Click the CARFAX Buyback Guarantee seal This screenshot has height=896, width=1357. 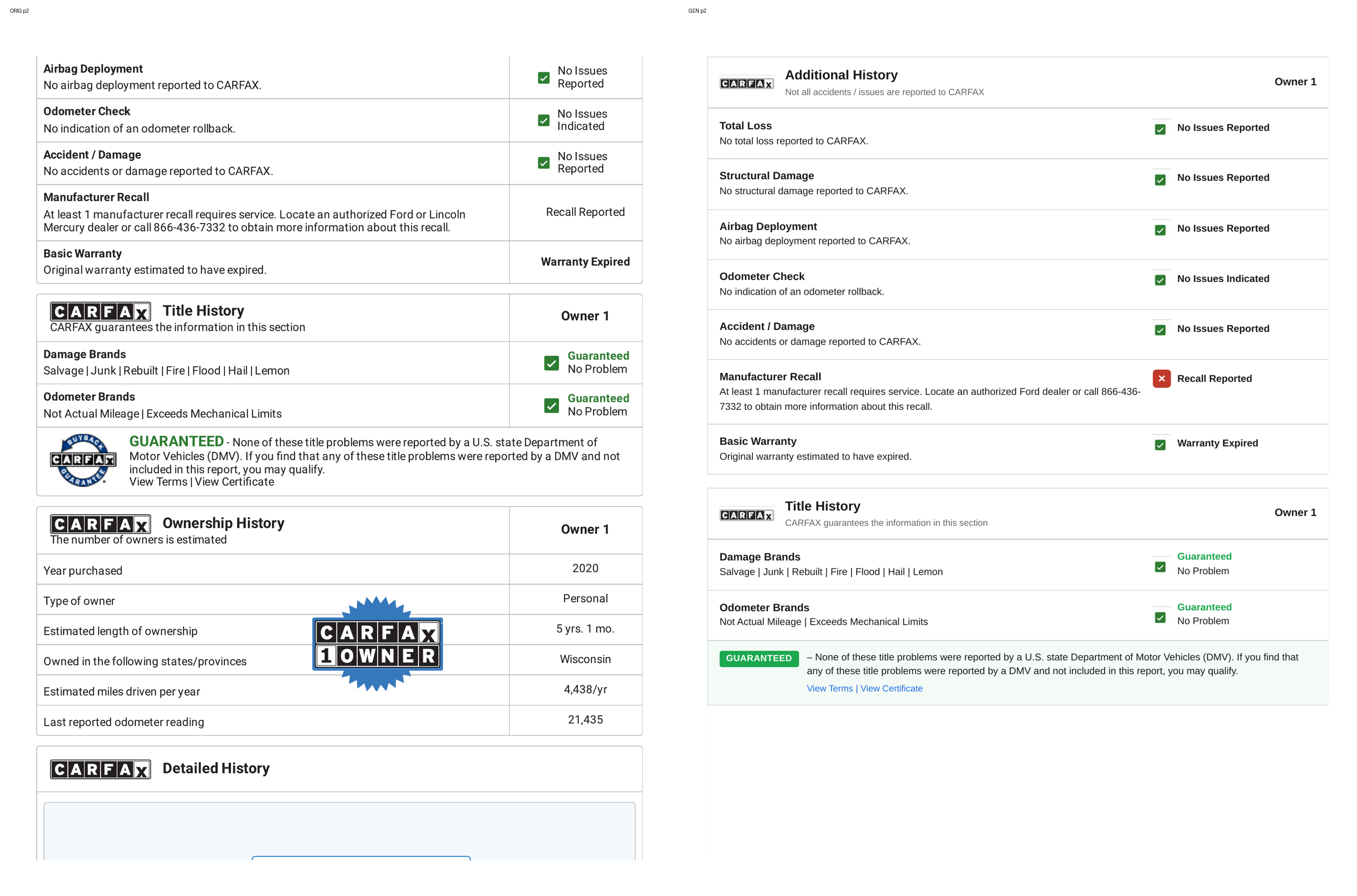[83, 460]
